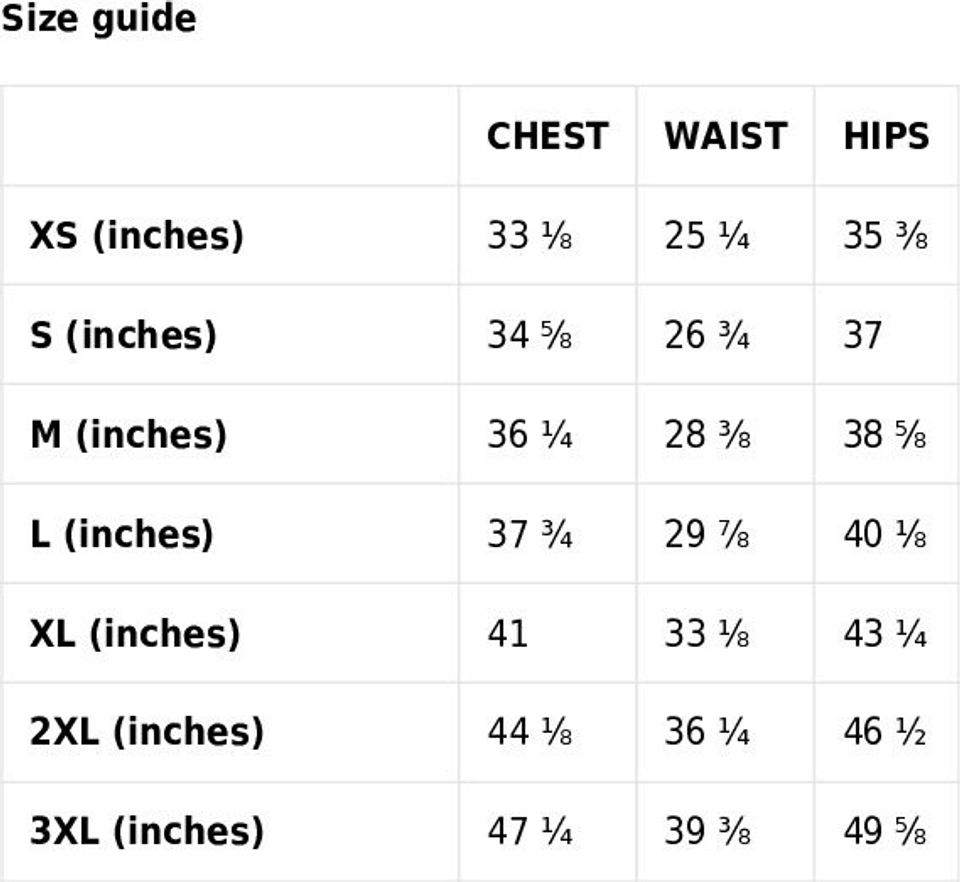Click the XS chest value 33 ⅛
The width and height of the screenshot is (960, 882).
click(x=529, y=235)
